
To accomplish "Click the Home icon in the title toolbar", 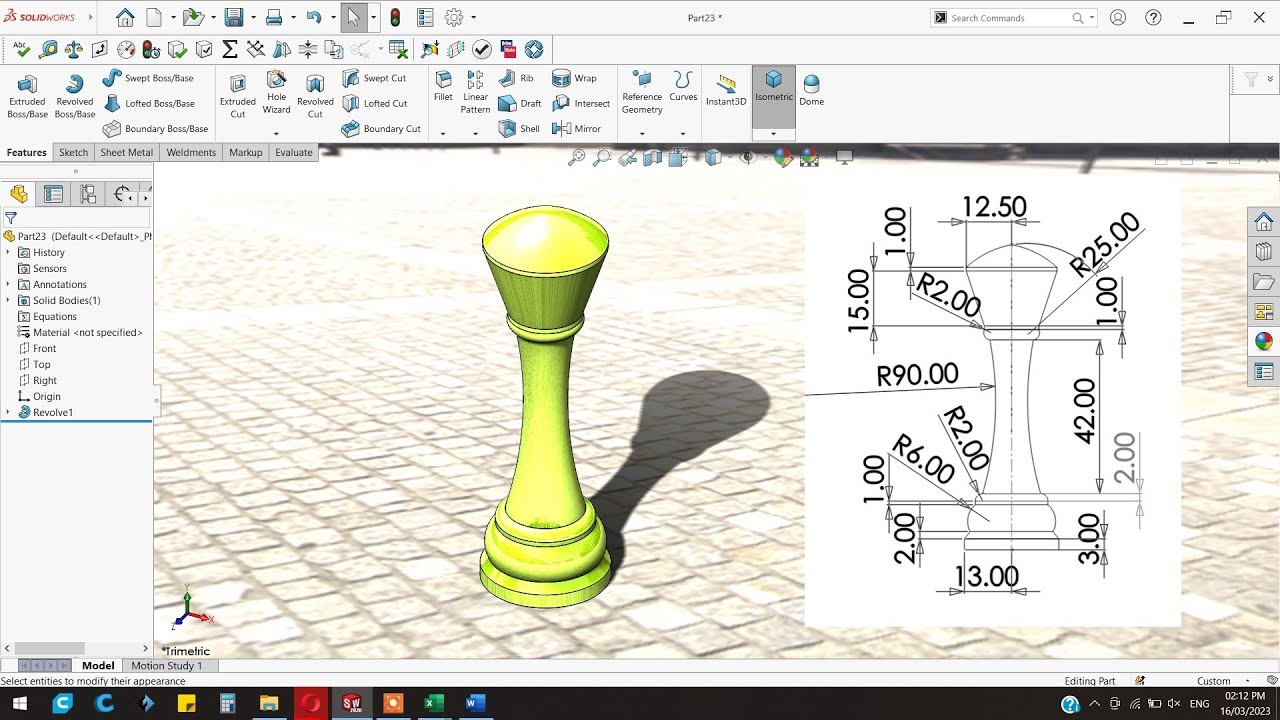I will coord(125,17).
